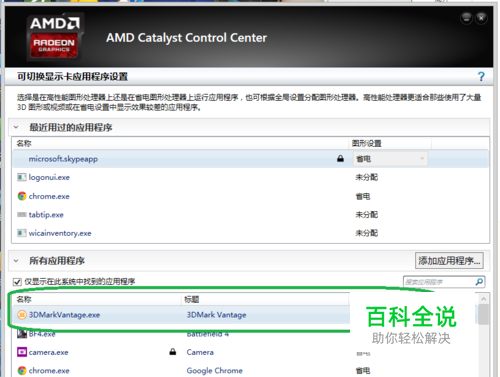Open the help question mark icon
This screenshot has width=500, height=377.
pos(481,77)
